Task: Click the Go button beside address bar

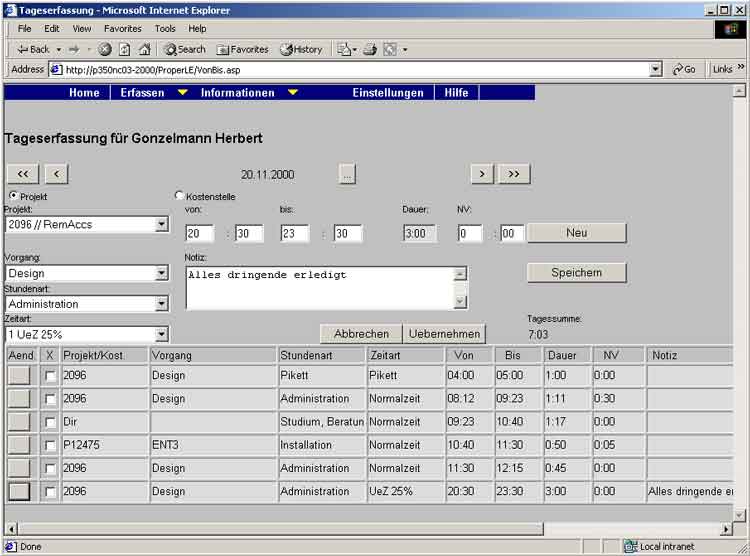Action: [x=684, y=69]
